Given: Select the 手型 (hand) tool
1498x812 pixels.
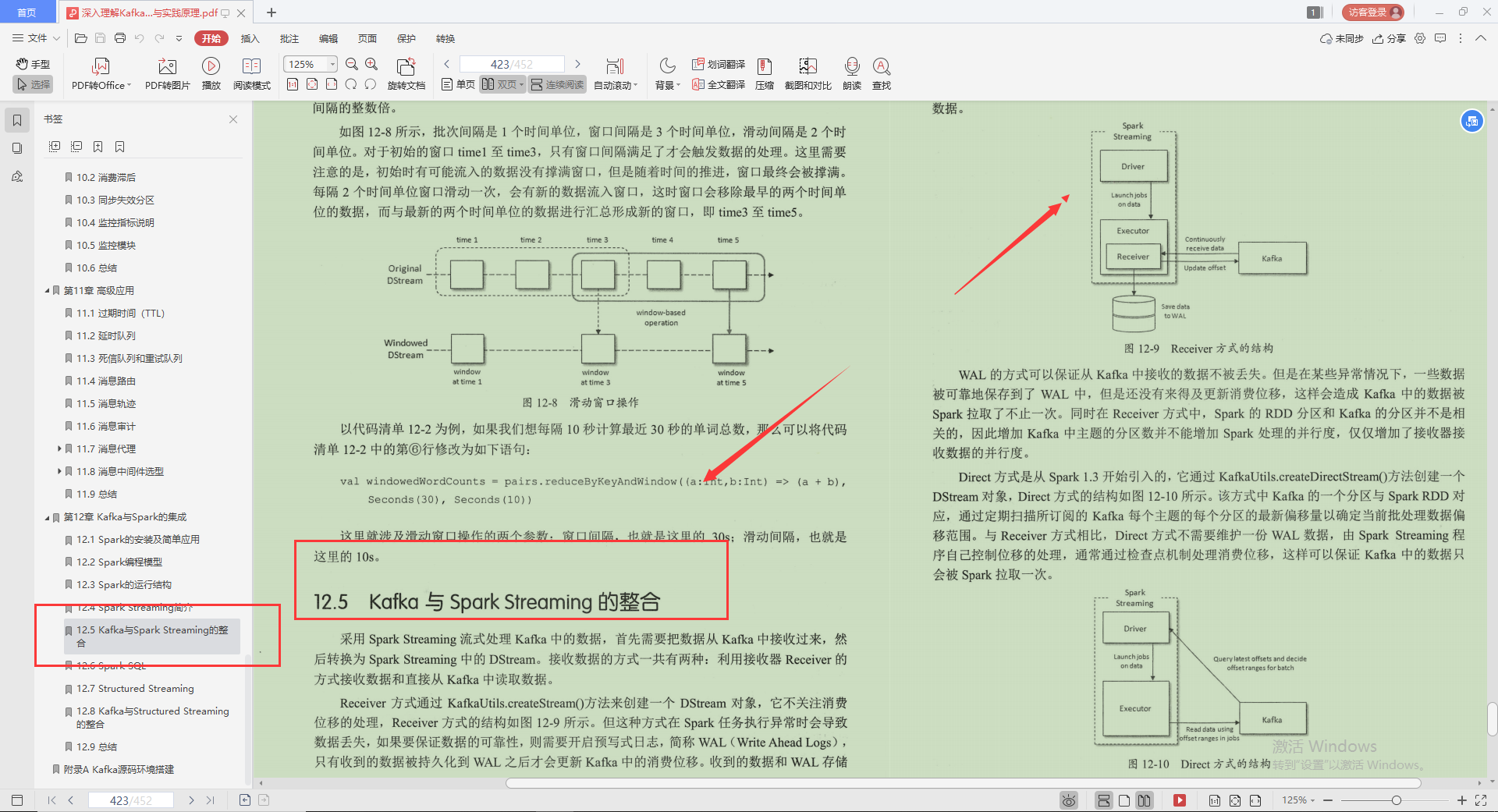Looking at the screenshot, I should [x=32, y=64].
